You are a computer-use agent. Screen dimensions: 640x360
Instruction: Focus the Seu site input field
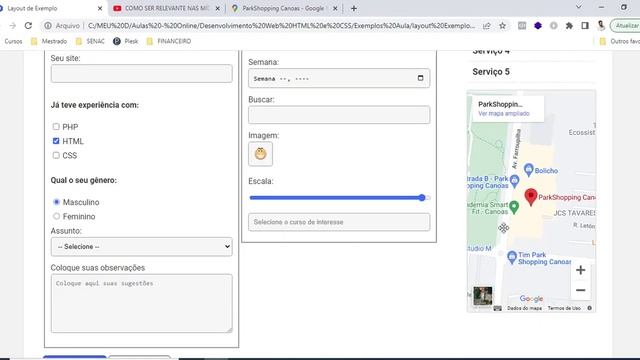(x=142, y=73)
